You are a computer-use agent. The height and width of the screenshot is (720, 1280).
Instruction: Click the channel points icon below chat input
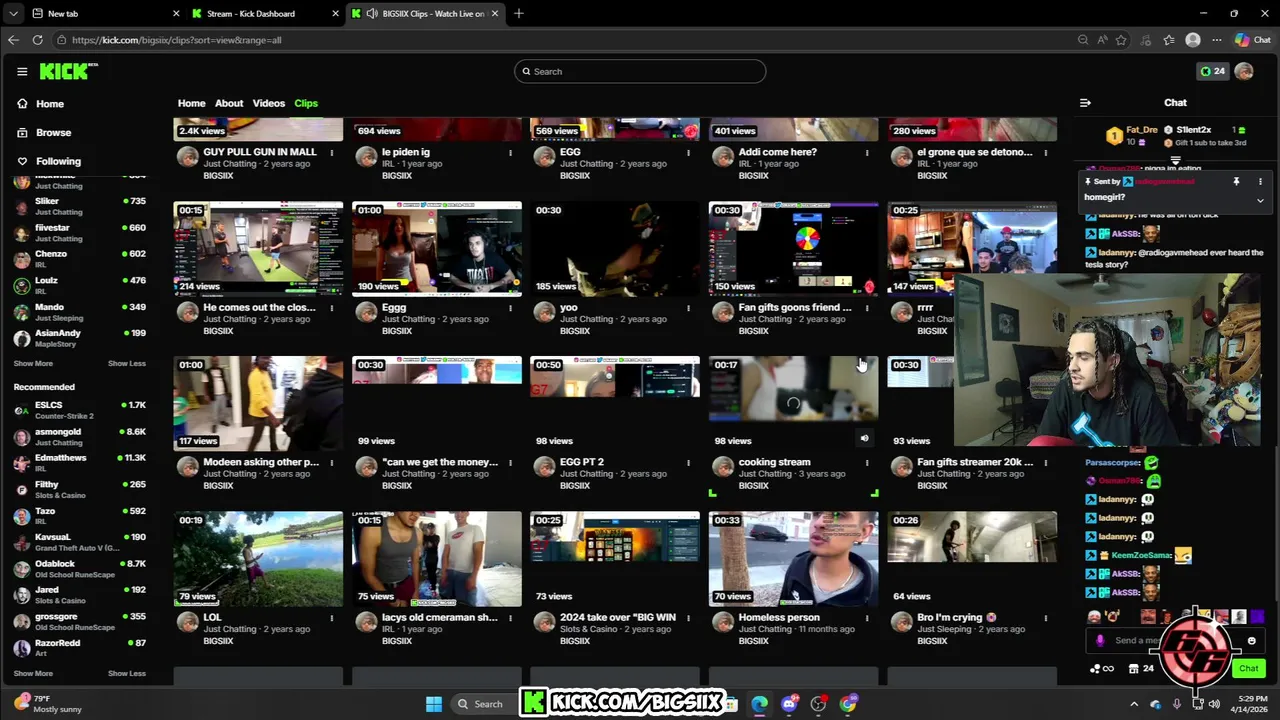point(1101,669)
